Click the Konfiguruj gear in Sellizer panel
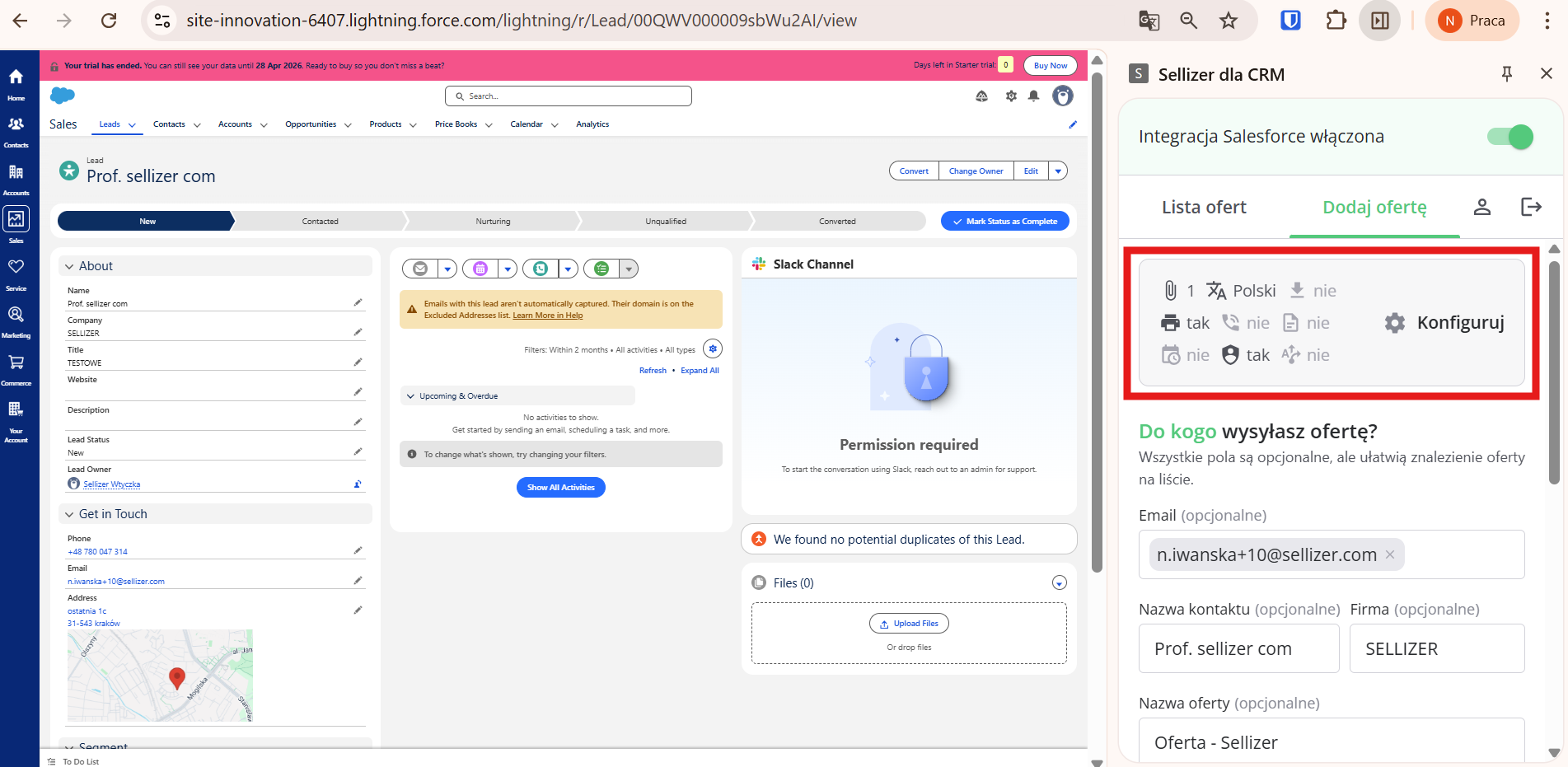 (1395, 323)
